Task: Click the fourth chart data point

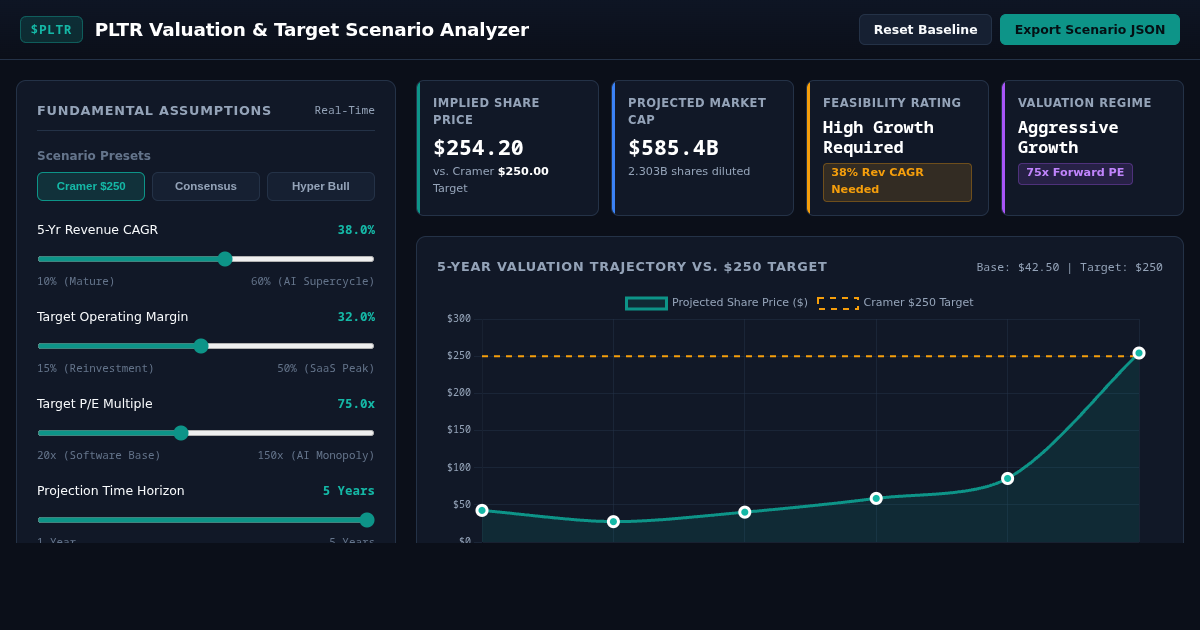Action: click(x=876, y=498)
